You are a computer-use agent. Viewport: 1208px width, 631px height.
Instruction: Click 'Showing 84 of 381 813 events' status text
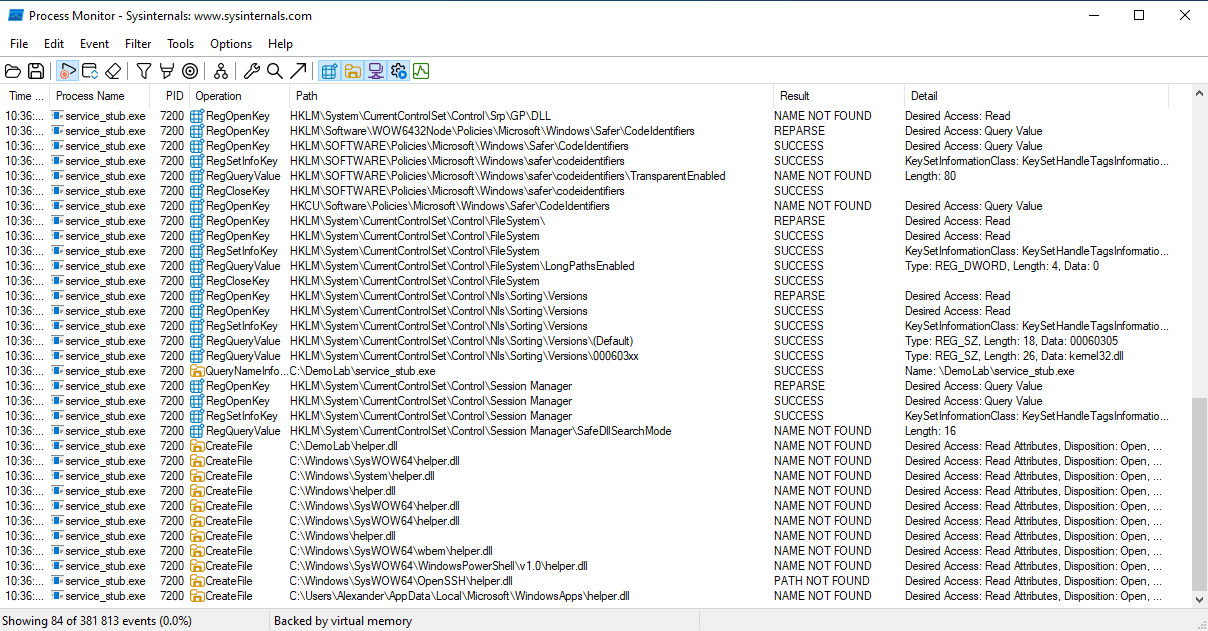(97, 621)
